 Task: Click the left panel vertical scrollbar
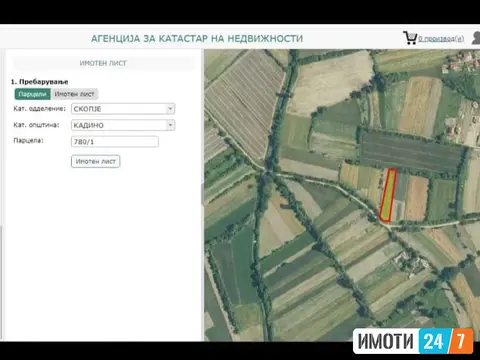tap(1, 282)
